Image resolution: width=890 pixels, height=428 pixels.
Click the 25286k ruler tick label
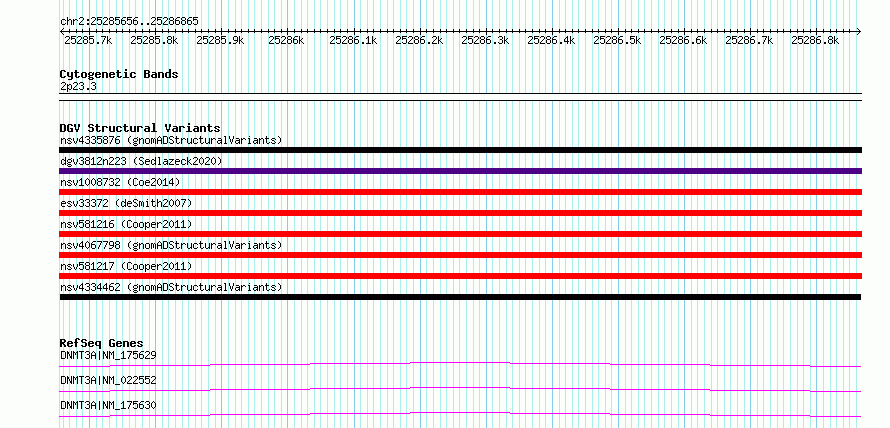point(287,40)
